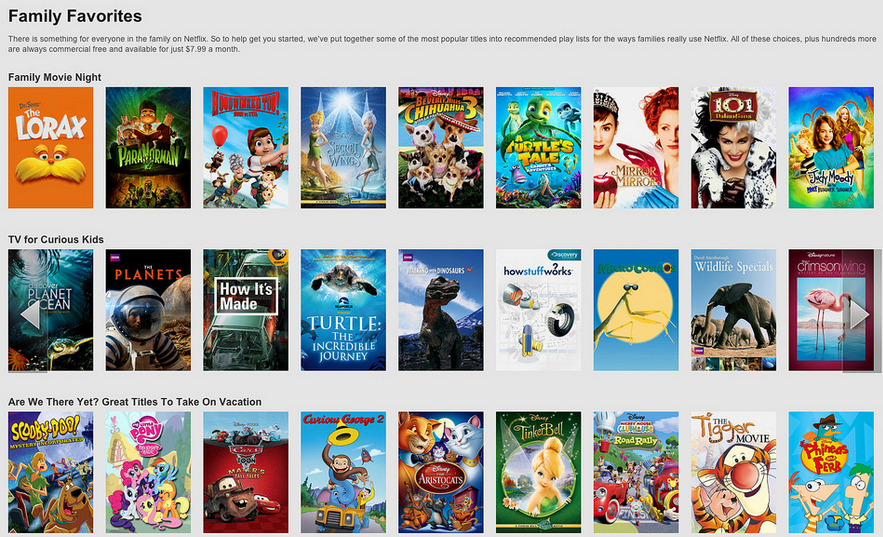Click the 101 Dalmatians poster
Screen dimensions: 883x537
point(734,147)
